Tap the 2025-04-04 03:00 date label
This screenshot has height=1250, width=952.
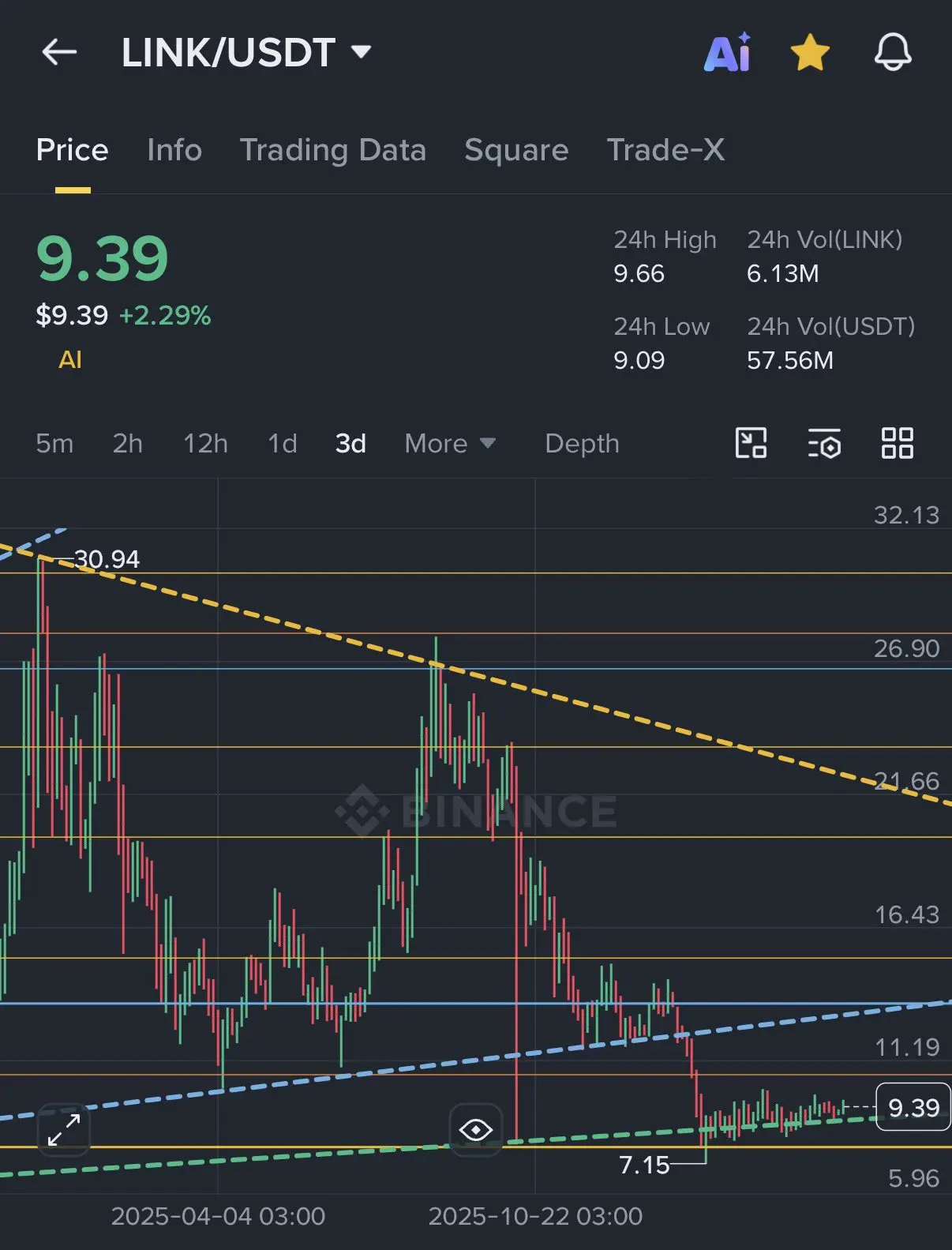(x=218, y=1216)
